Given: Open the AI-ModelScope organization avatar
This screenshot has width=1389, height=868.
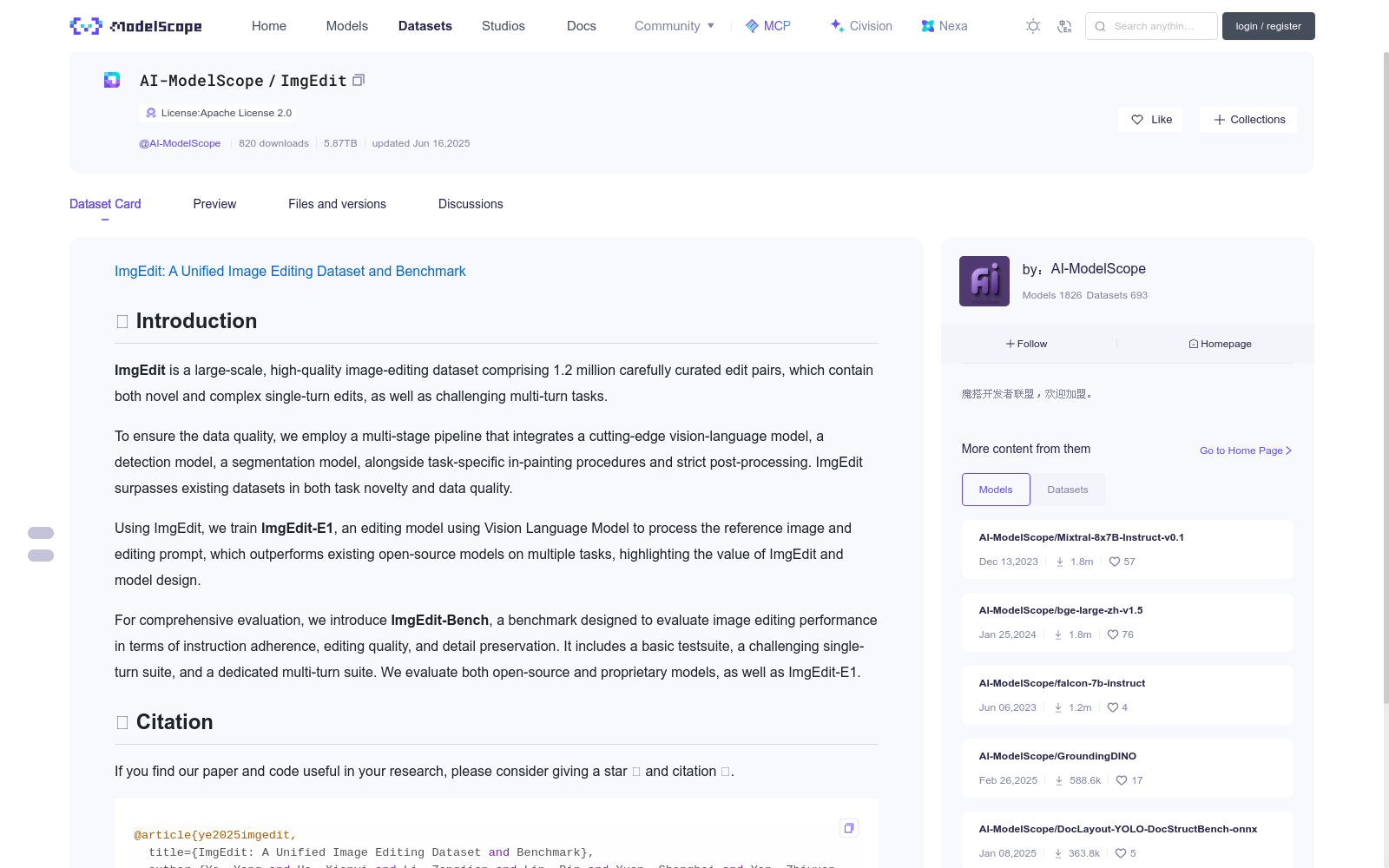Looking at the screenshot, I should click(984, 281).
